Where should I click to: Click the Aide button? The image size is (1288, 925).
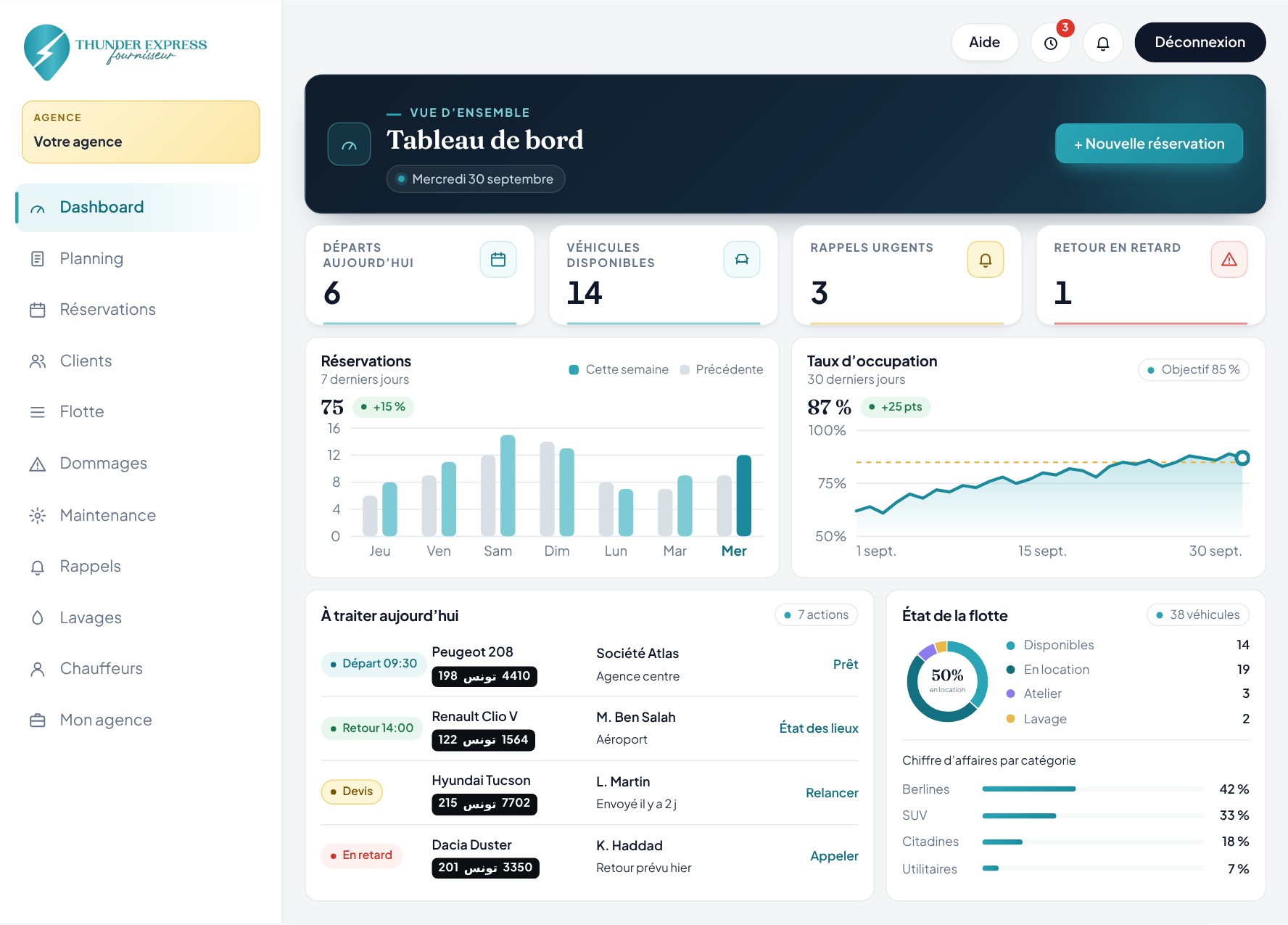coord(985,43)
